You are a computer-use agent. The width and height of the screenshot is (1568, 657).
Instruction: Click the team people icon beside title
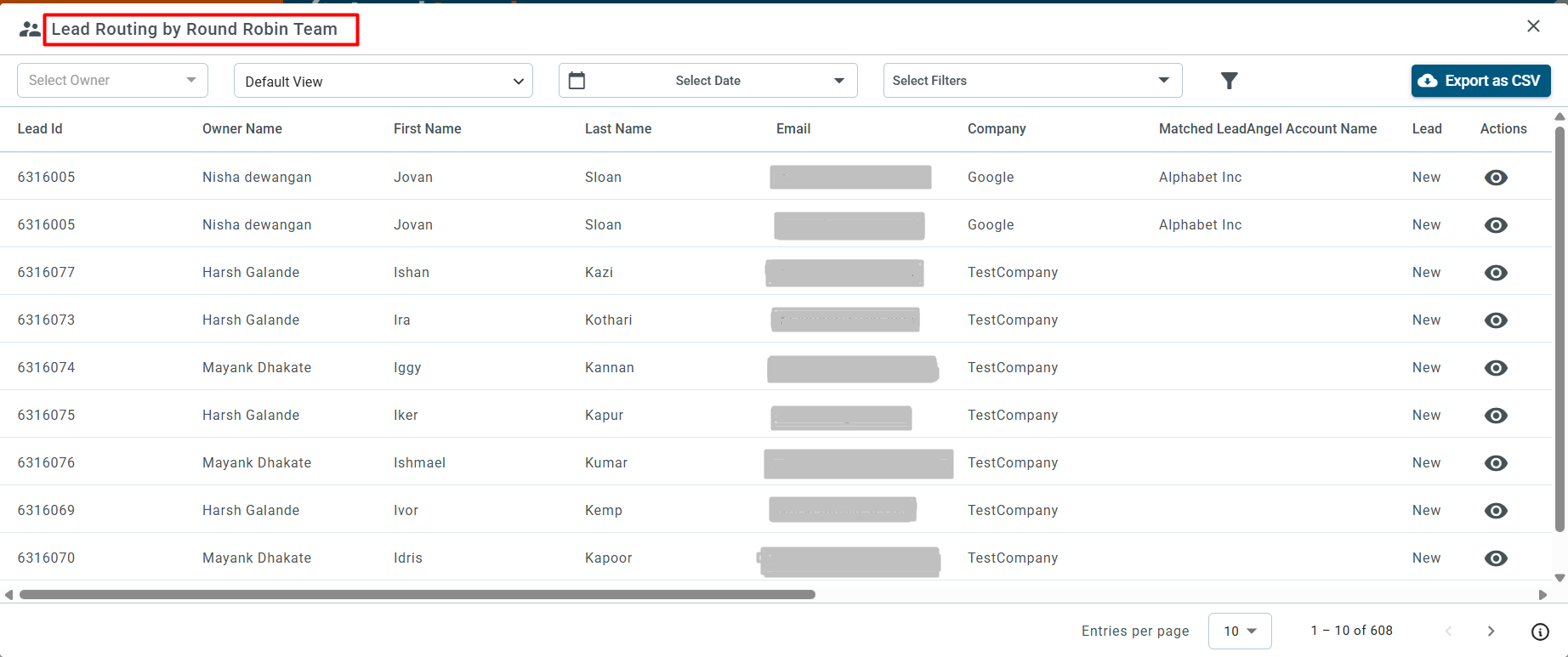click(x=30, y=30)
